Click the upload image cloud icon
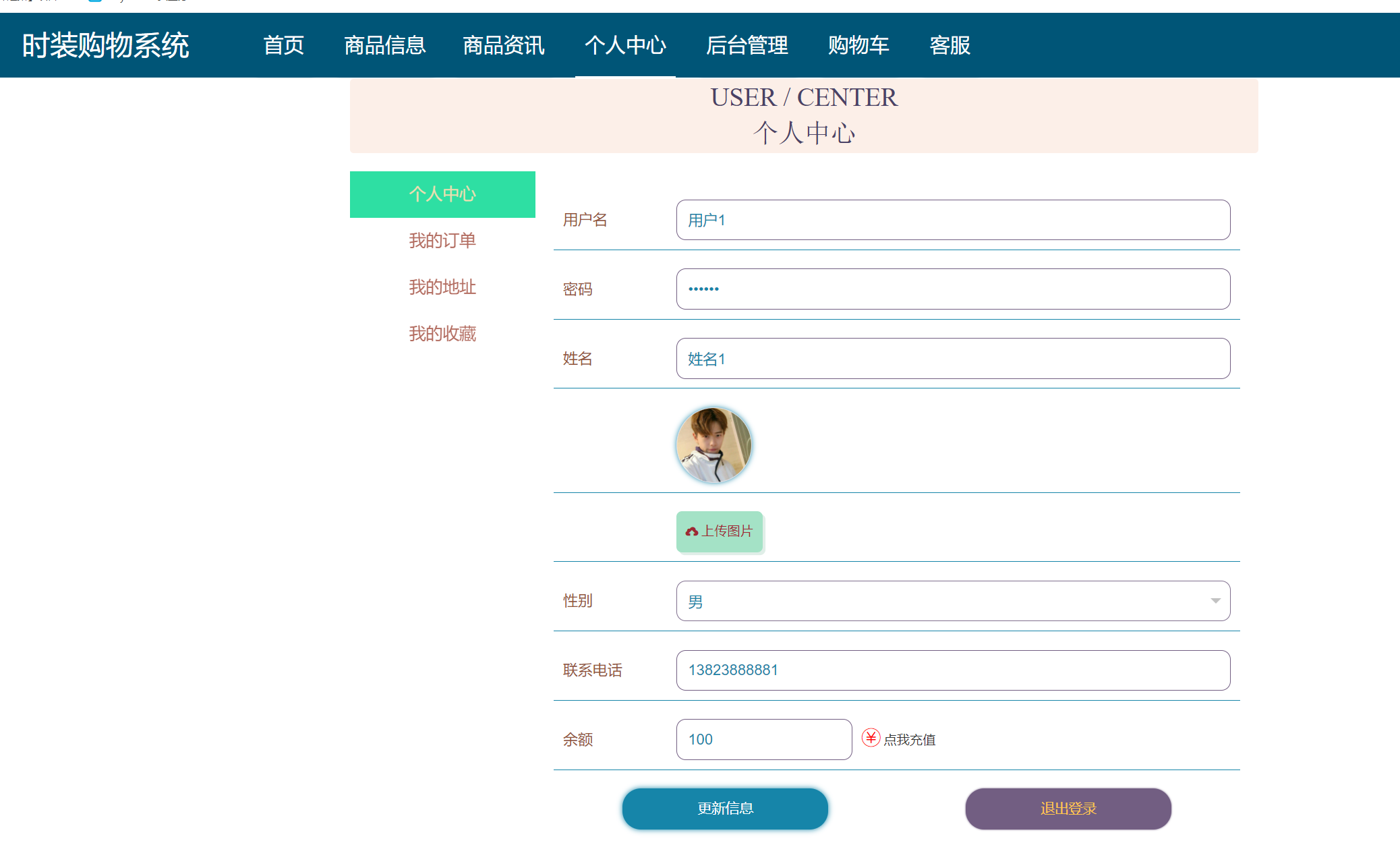The width and height of the screenshot is (1400, 841). coord(691,531)
